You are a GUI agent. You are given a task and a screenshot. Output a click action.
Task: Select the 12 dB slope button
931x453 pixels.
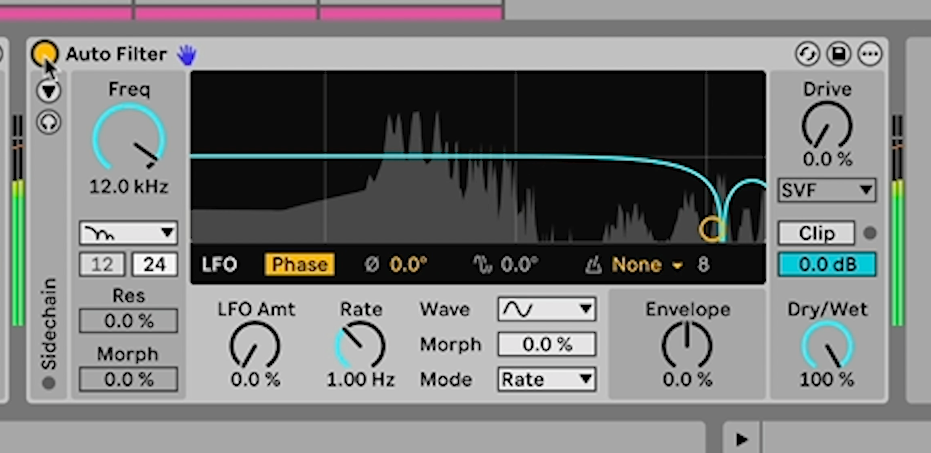coord(102,265)
